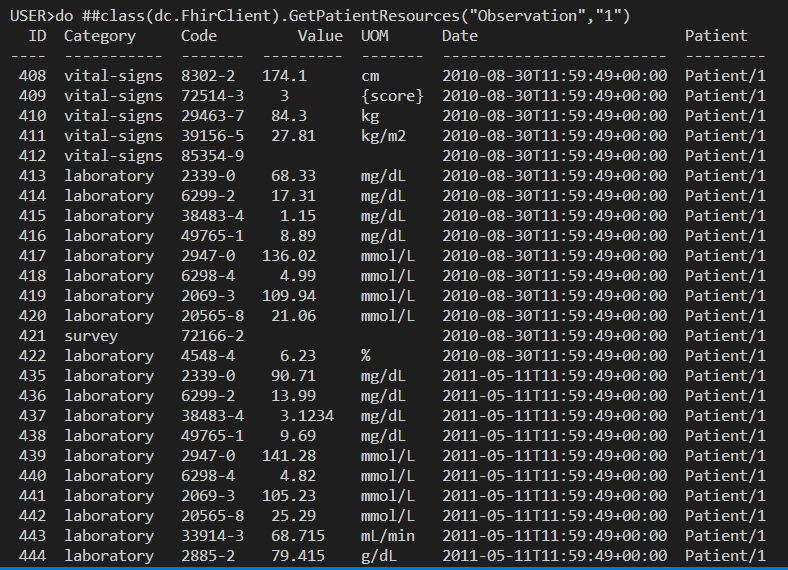Image resolution: width=788 pixels, height=570 pixels.
Task: Select the date in row 408
Action: point(555,76)
